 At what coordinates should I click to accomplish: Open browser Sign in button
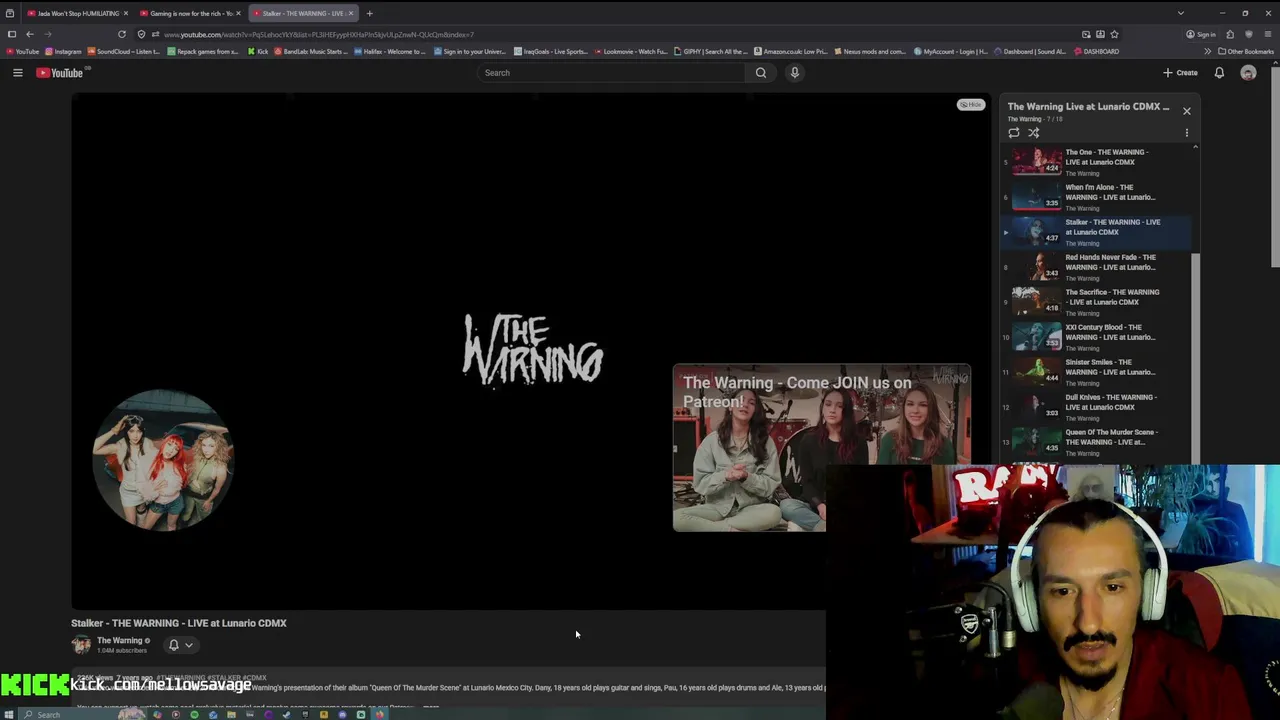coord(1201,34)
